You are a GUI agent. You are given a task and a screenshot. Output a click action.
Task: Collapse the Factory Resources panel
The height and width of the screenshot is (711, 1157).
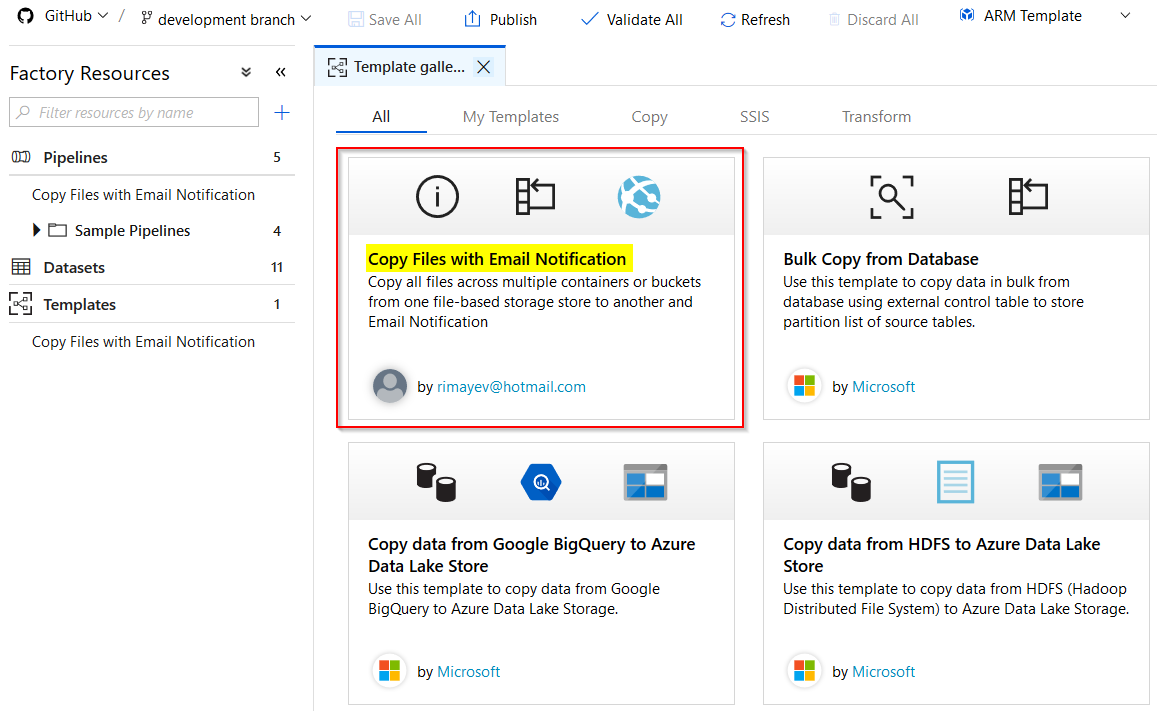pos(280,72)
